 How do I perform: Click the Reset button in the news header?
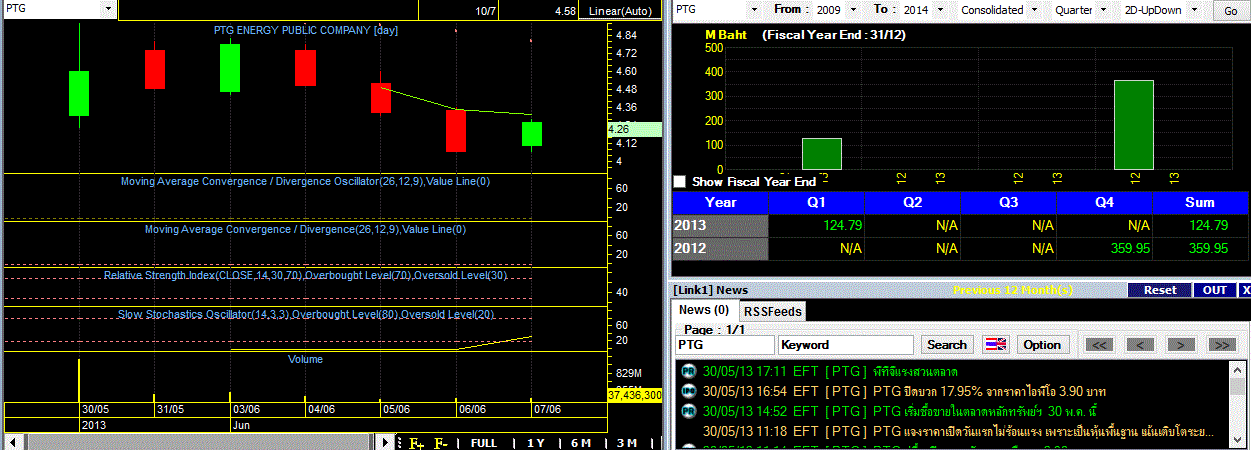point(1160,290)
